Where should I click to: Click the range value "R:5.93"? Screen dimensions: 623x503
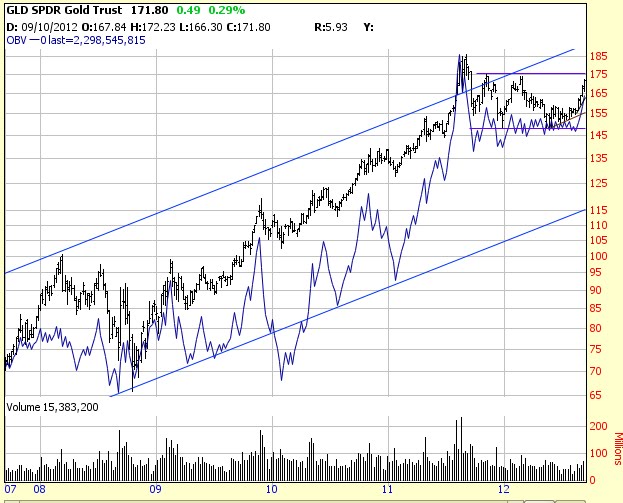(x=331, y=27)
